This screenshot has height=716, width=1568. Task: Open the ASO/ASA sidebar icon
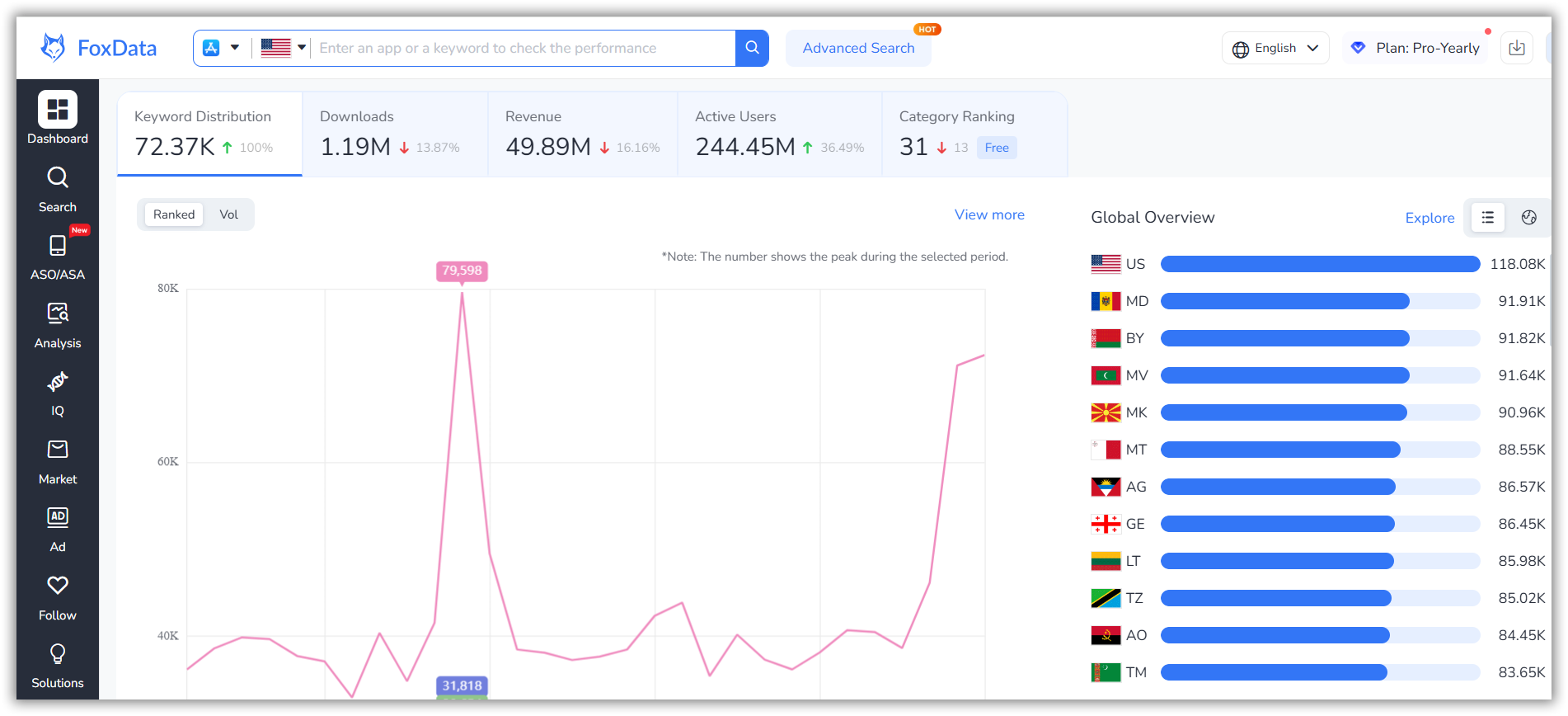pyautogui.click(x=58, y=246)
